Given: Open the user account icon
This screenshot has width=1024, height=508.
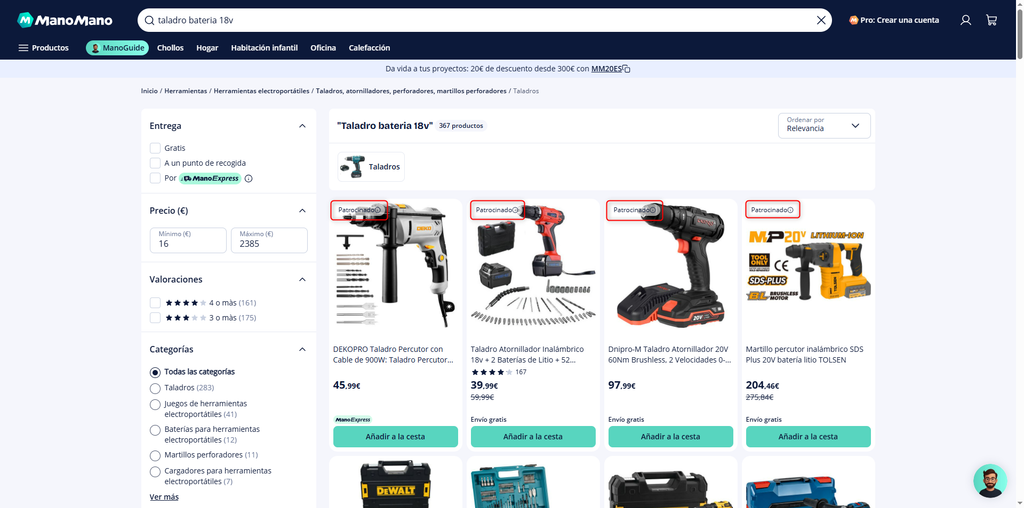Looking at the screenshot, I should [966, 20].
